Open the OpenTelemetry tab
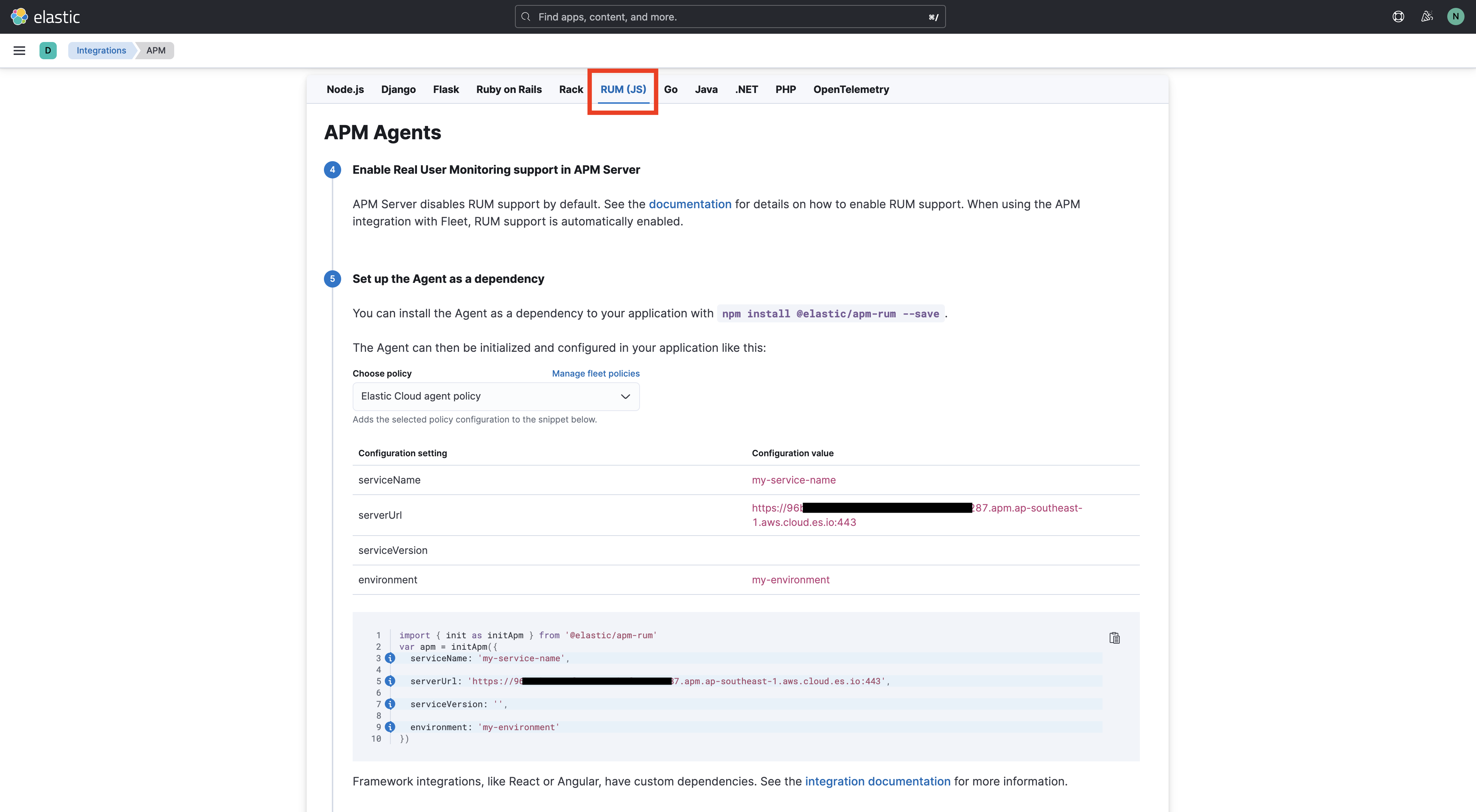Viewport: 1476px width, 812px height. [x=851, y=89]
